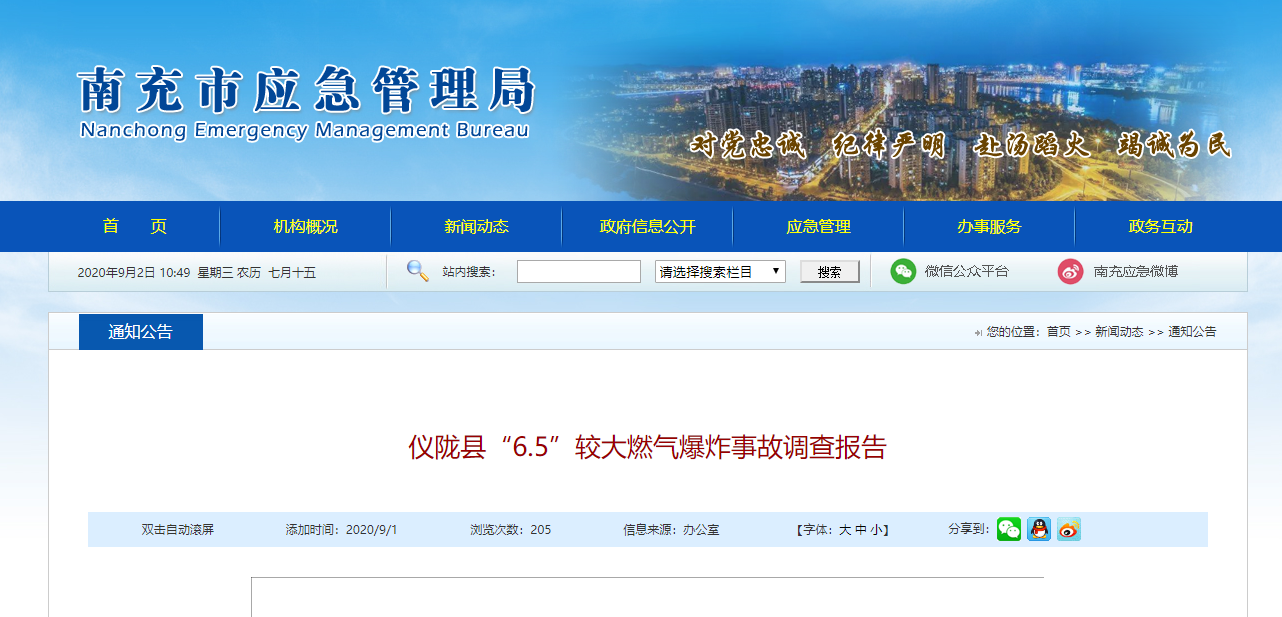The width and height of the screenshot is (1282, 617).
Task: Open the 首页 menu item
Action: [134, 226]
